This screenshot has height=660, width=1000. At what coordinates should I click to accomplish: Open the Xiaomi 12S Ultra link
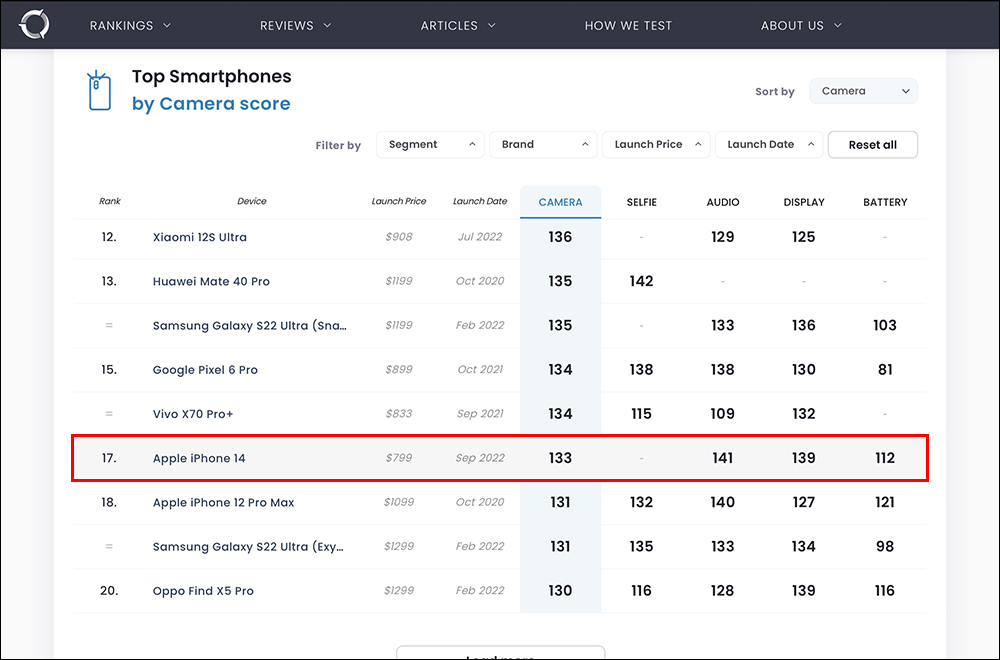[x=200, y=237]
